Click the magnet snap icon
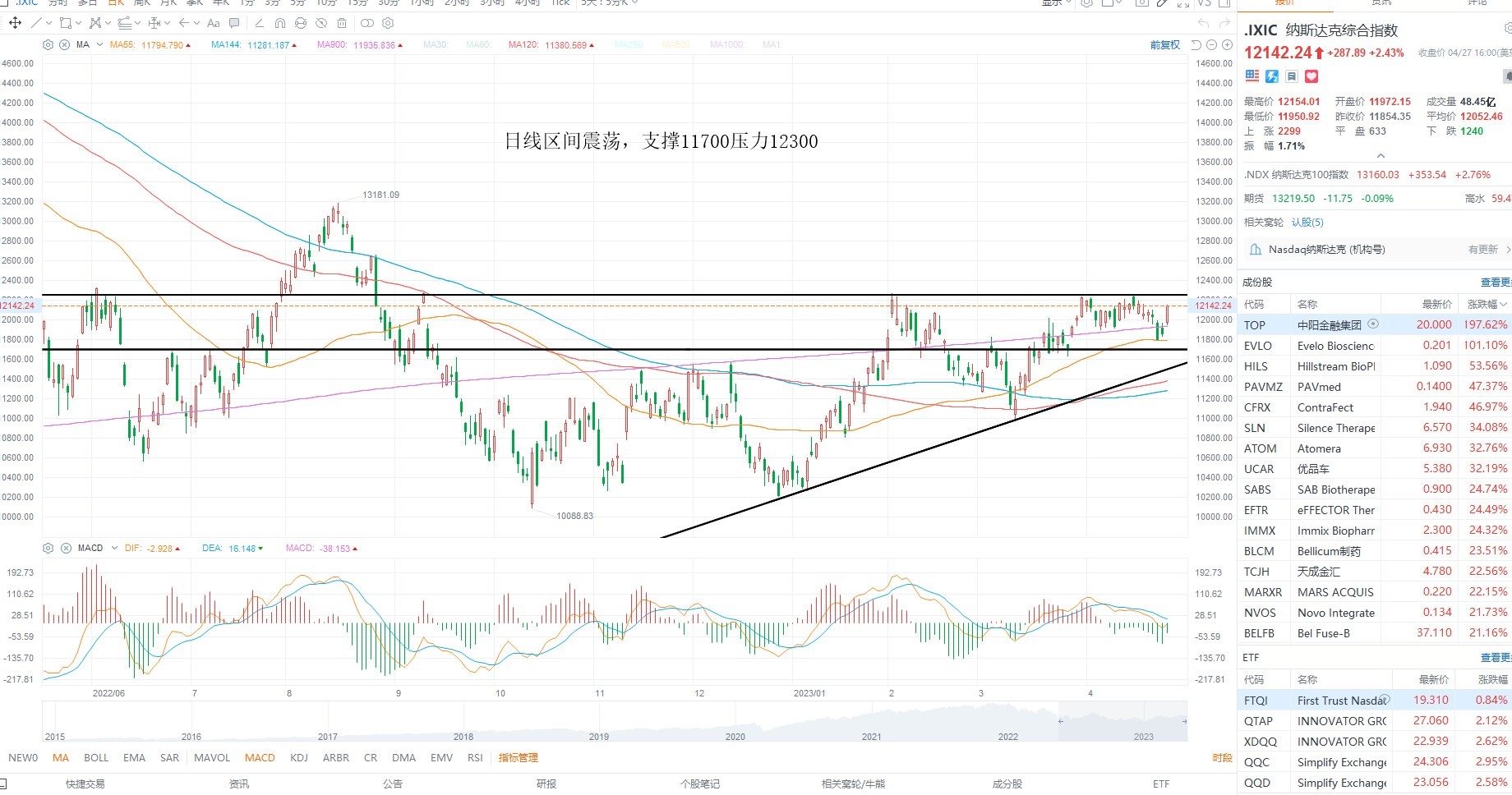 [x=280, y=23]
